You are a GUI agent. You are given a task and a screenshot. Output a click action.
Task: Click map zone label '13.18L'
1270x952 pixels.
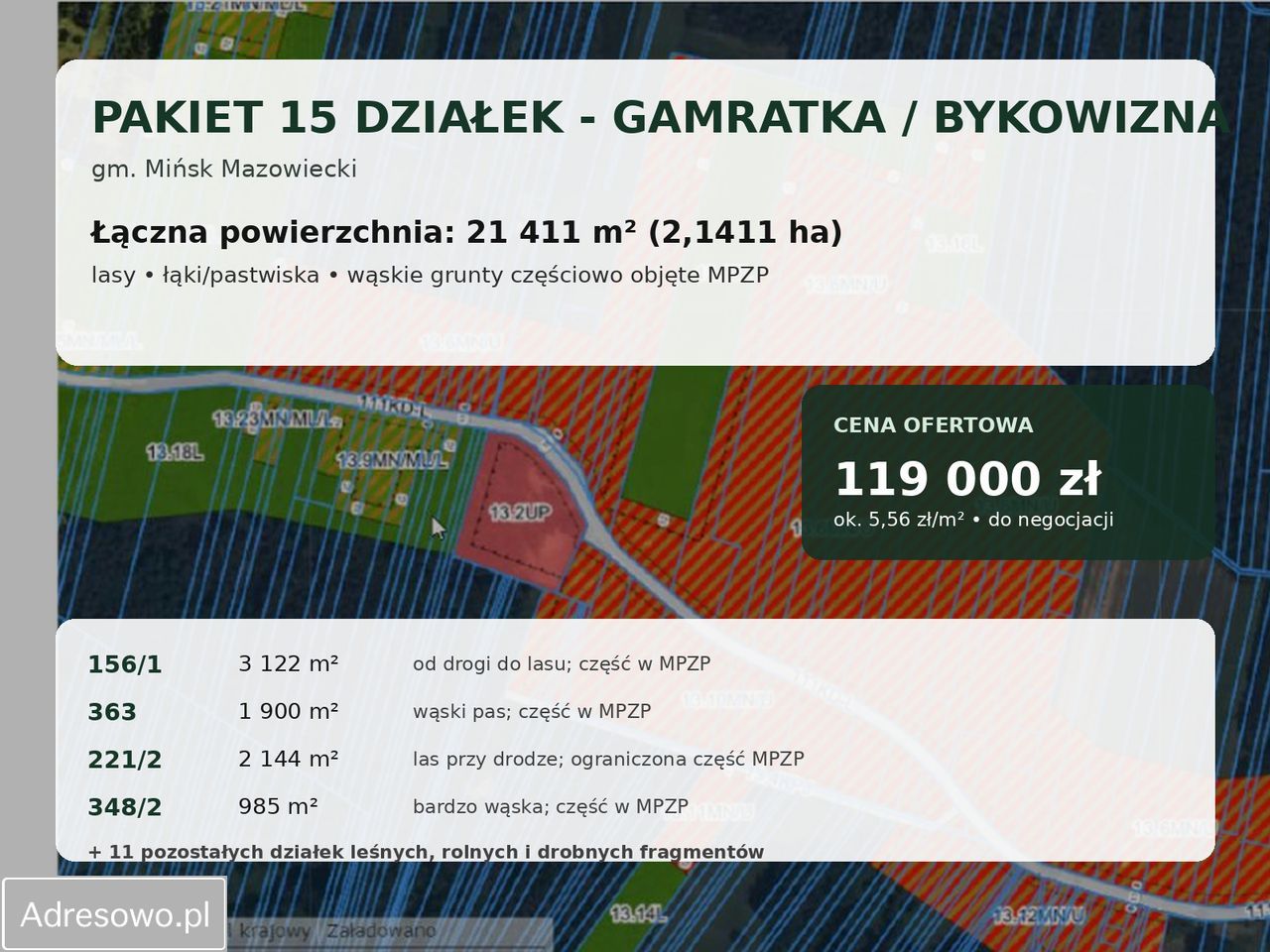[x=175, y=452]
